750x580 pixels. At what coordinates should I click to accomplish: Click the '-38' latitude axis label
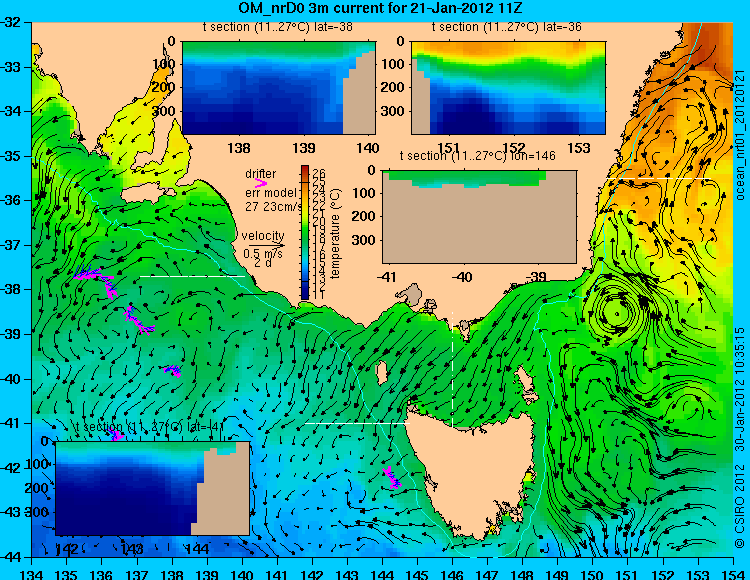click(x=11, y=290)
